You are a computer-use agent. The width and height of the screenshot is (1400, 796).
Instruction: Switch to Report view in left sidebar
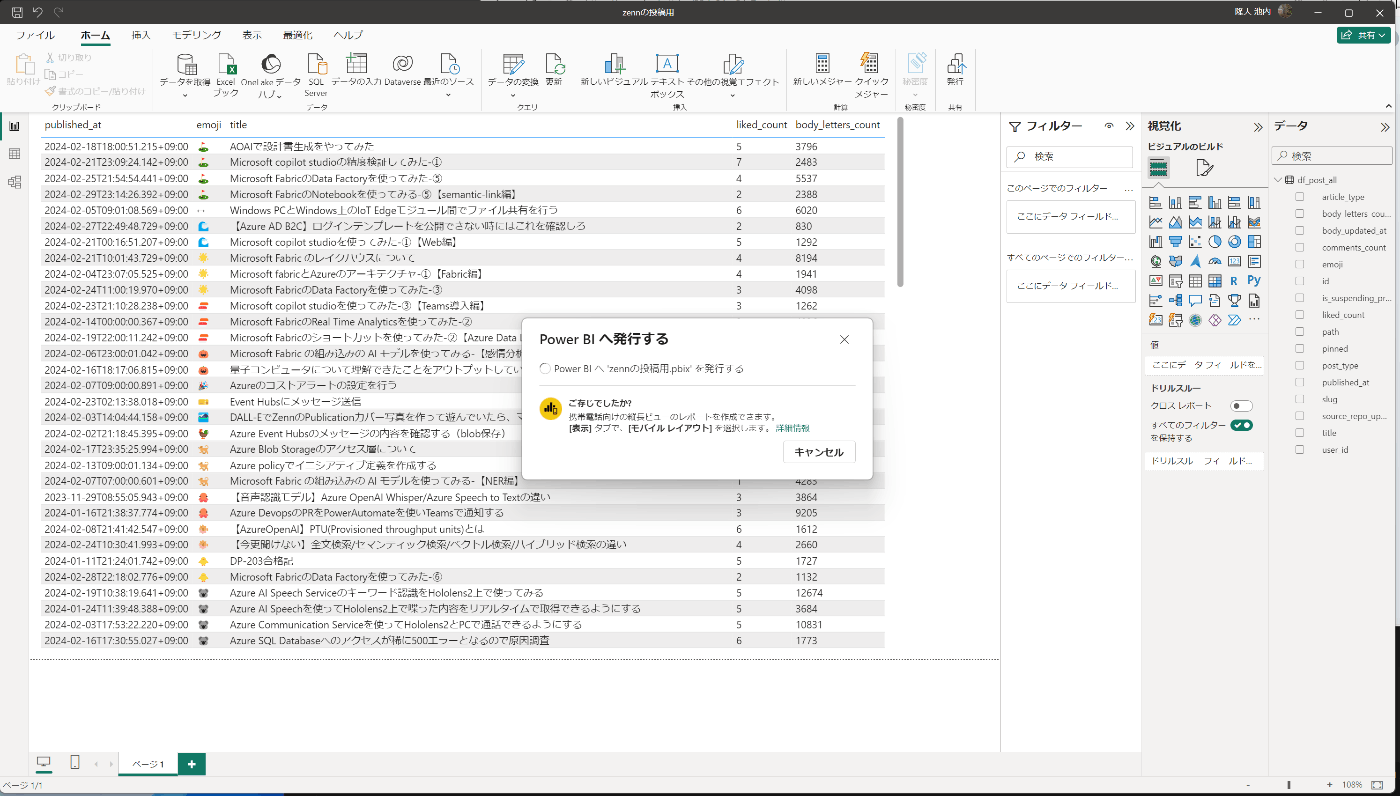(x=14, y=126)
